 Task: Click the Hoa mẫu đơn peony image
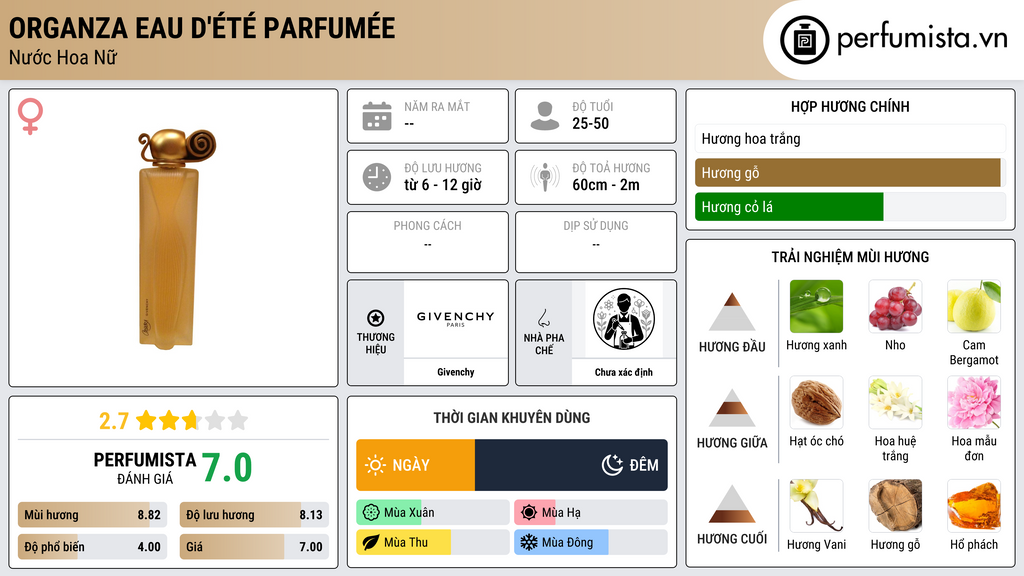pyautogui.click(x=974, y=402)
